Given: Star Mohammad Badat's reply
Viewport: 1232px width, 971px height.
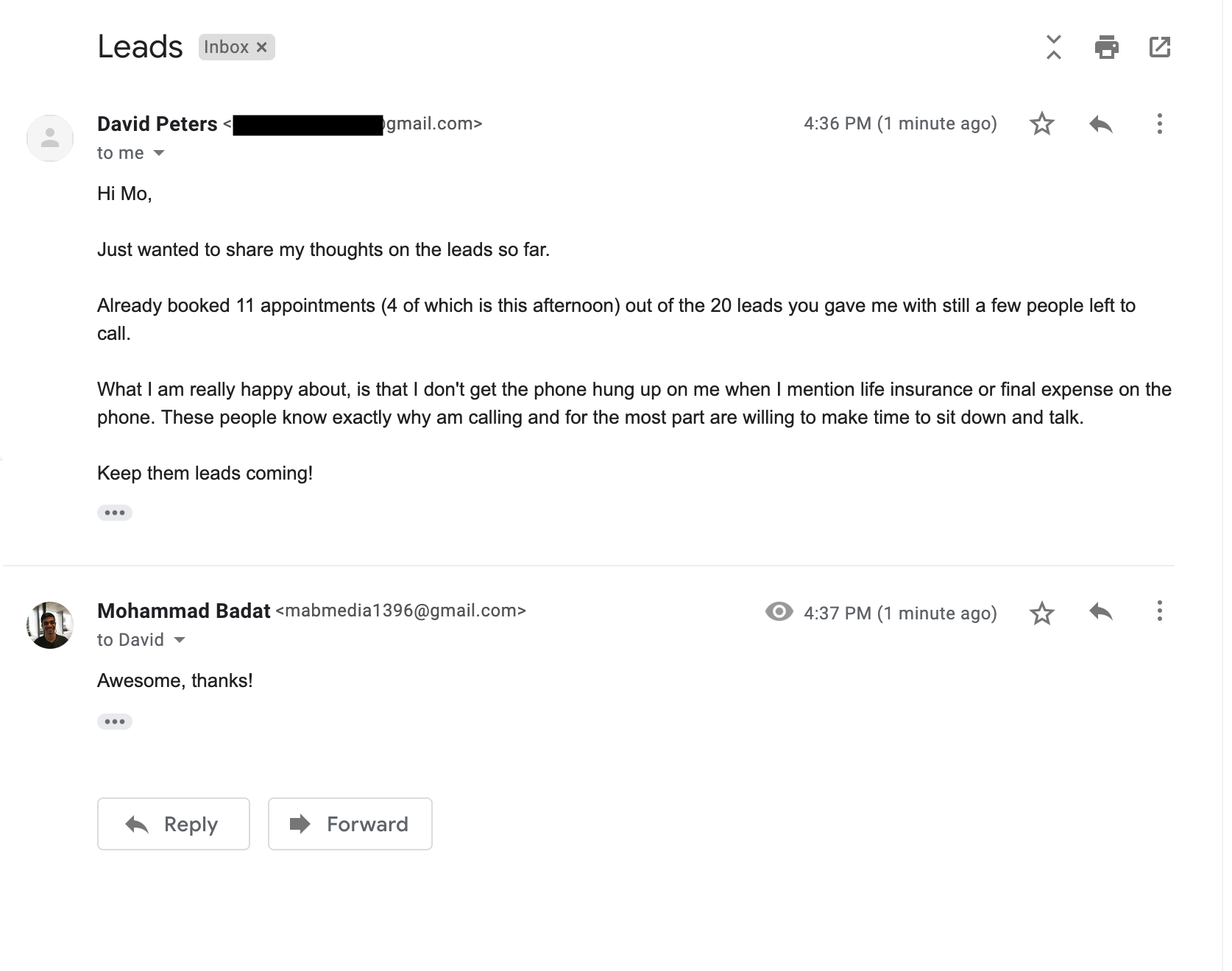Looking at the screenshot, I should pyautogui.click(x=1041, y=613).
